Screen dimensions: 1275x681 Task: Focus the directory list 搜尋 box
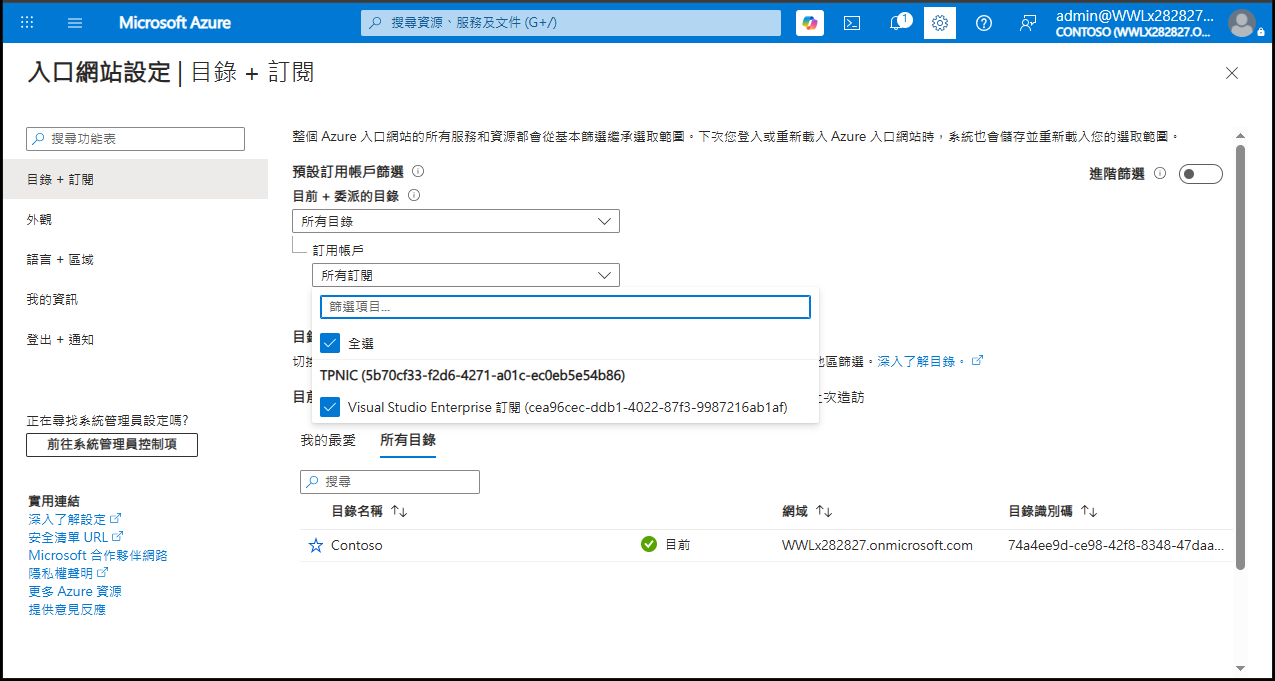pos(390,482)
